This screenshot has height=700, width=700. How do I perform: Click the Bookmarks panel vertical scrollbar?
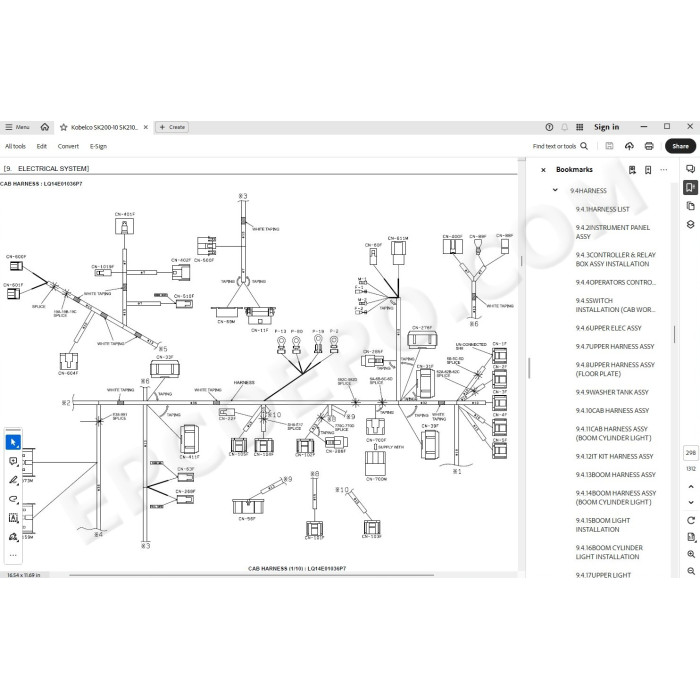click(x=674, y=334)
